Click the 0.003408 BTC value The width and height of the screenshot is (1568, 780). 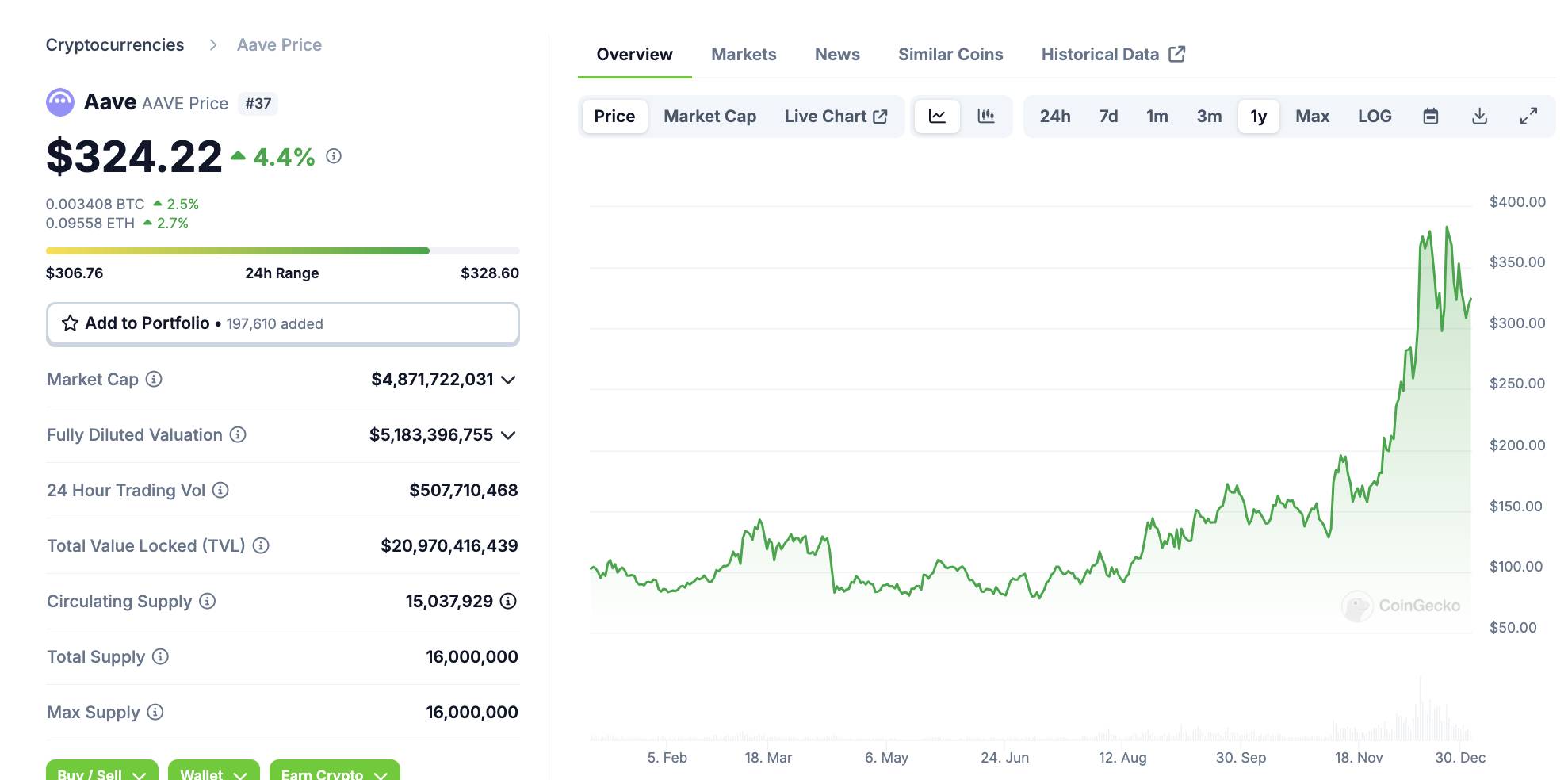(95, 205)
